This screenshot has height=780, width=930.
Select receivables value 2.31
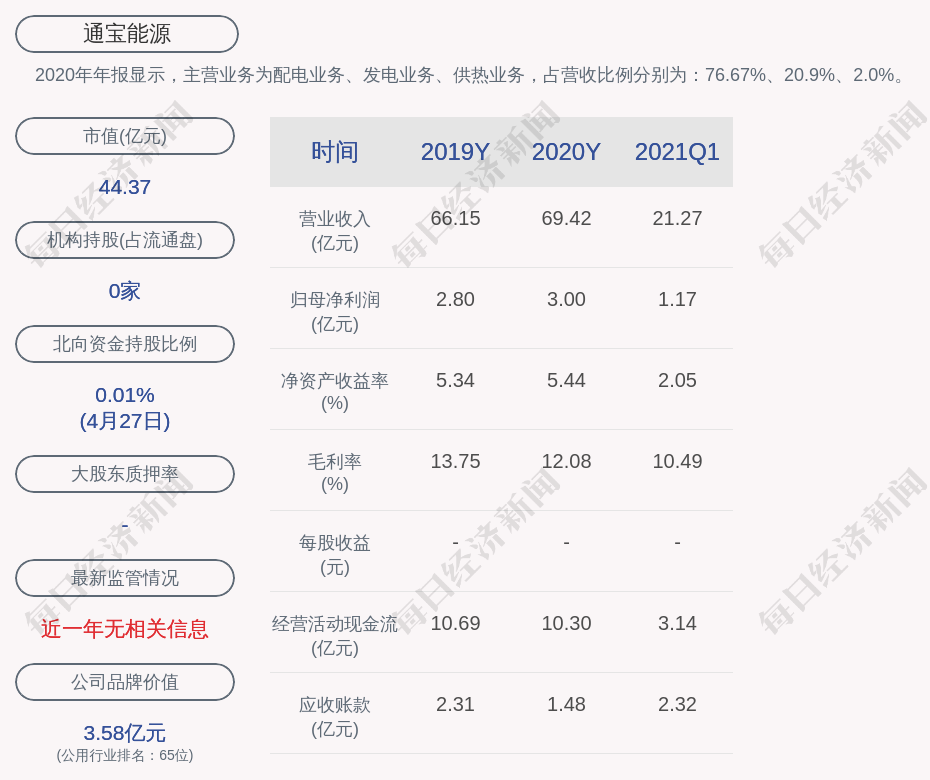[455, 705]
